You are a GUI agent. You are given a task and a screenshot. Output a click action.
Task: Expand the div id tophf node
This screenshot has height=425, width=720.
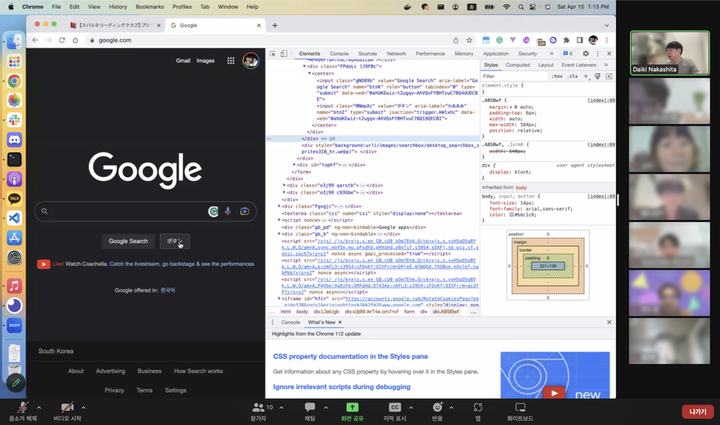(294, 164)
